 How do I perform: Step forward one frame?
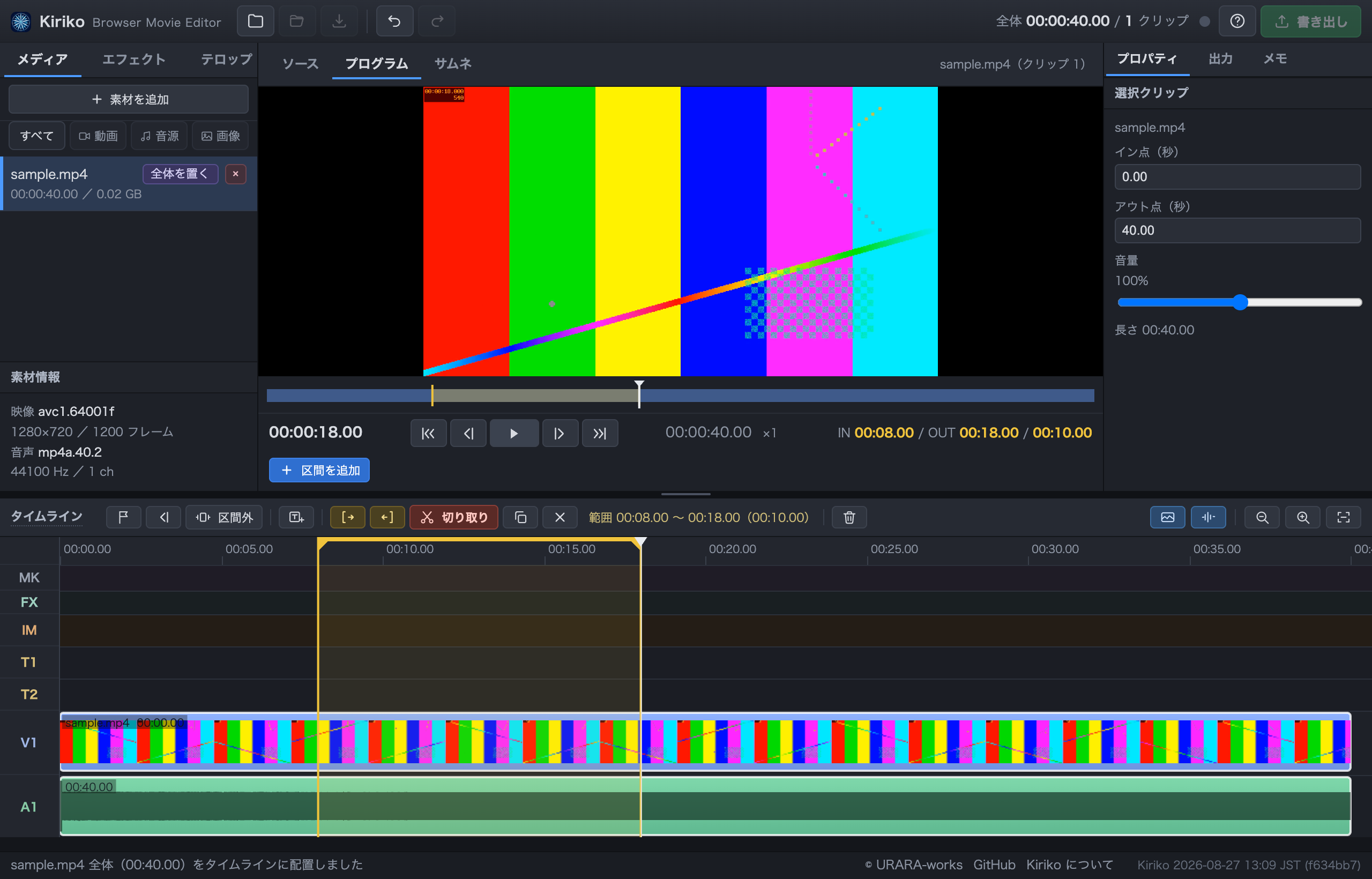coord(560,433)
